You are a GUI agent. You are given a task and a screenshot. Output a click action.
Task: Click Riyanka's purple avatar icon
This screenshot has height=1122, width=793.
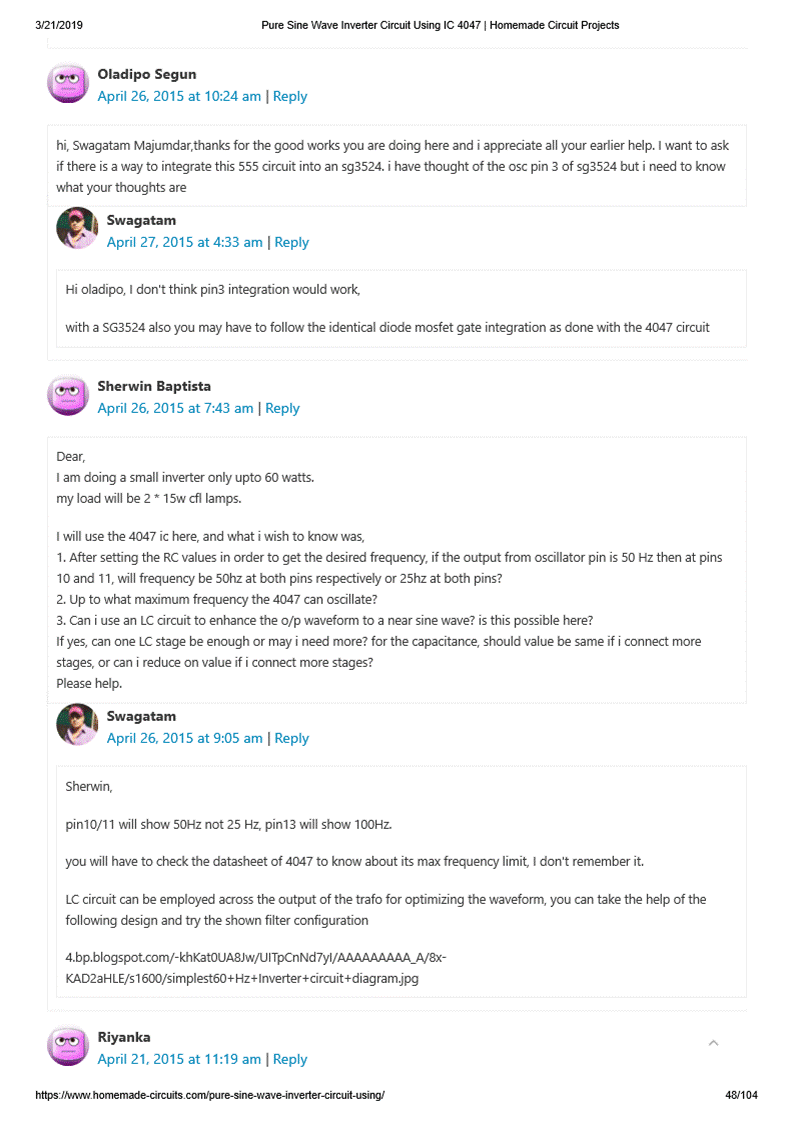coord(68,1047)
